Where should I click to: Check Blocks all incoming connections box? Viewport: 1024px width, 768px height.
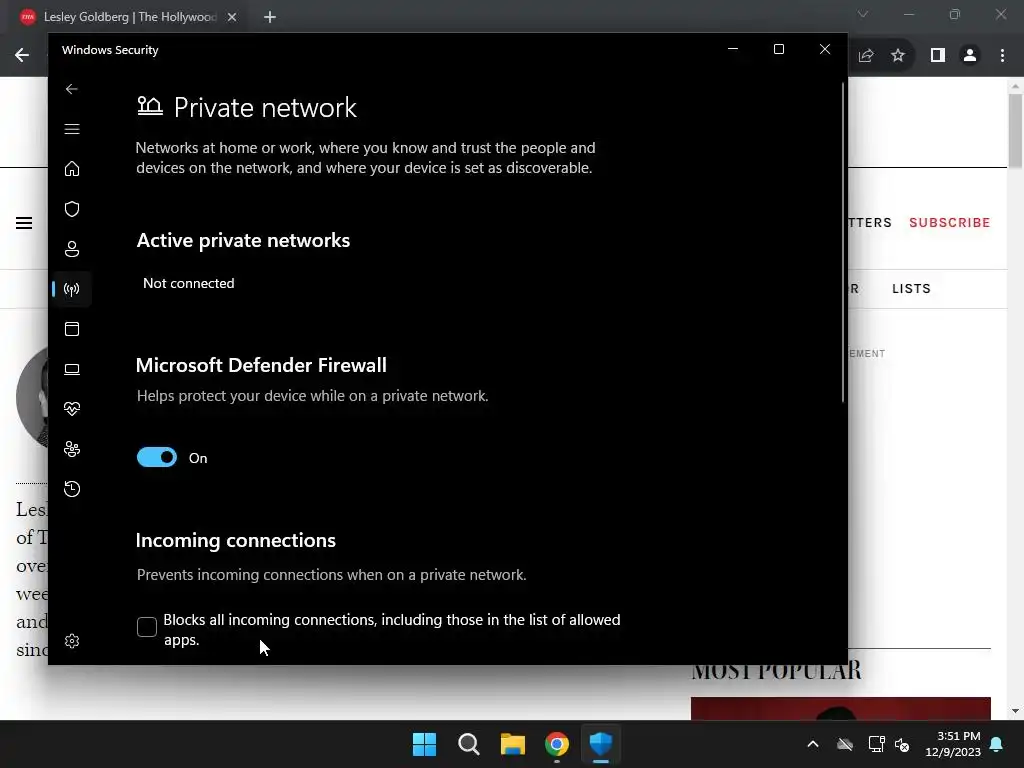point(147,627)
